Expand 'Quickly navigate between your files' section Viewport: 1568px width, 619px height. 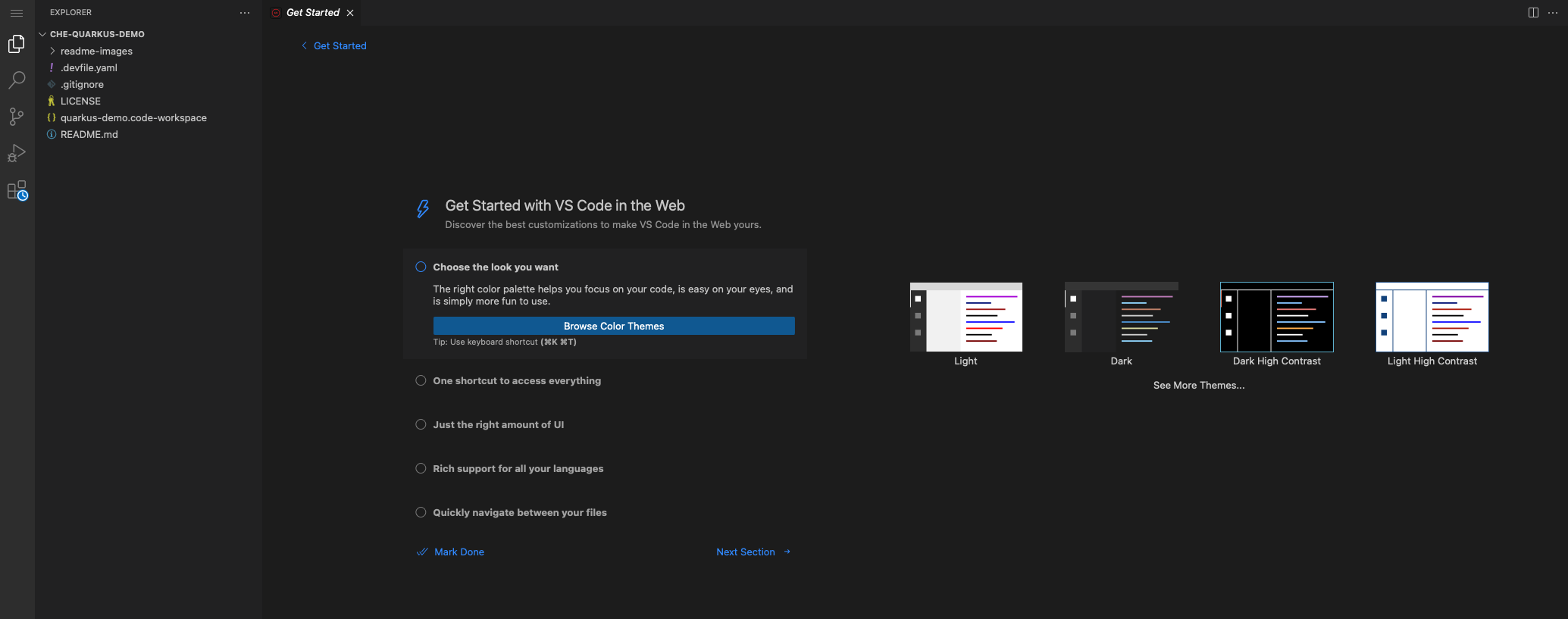(x=520, y=512)
